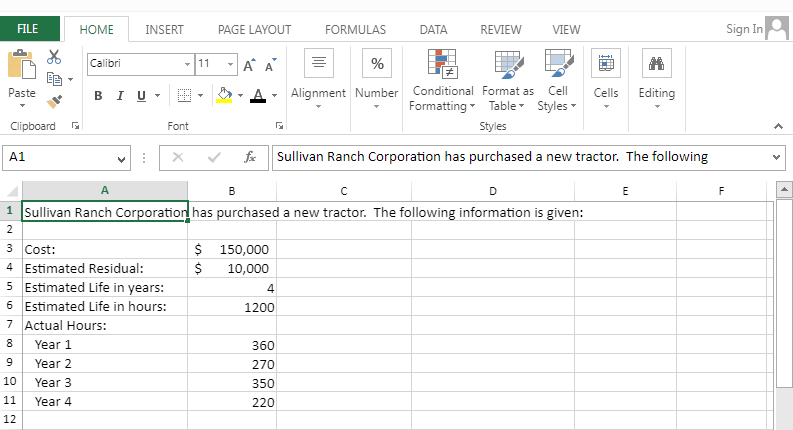Open Format as Table
The image size is (793, 430).
tap(508, 80)
